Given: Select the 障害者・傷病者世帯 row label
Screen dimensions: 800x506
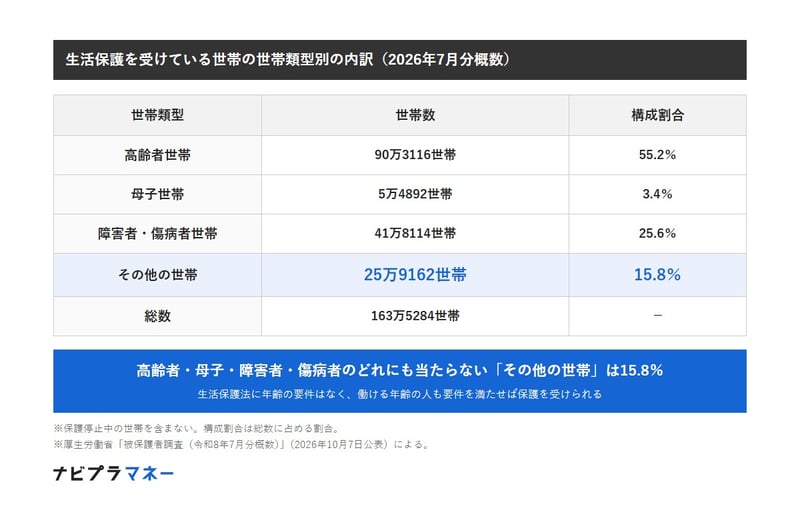Looking at the screenshot, I should pyautogui.click(x=158, y=234).
